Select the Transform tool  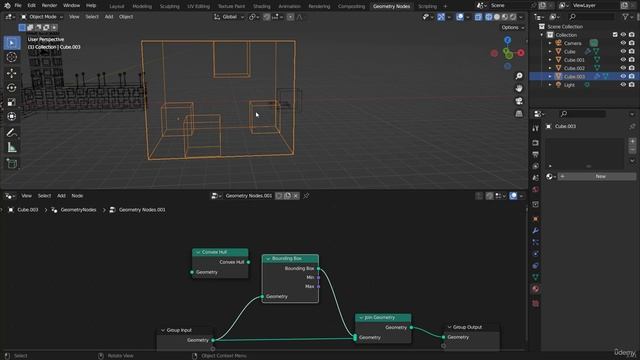tap(12, 117)
